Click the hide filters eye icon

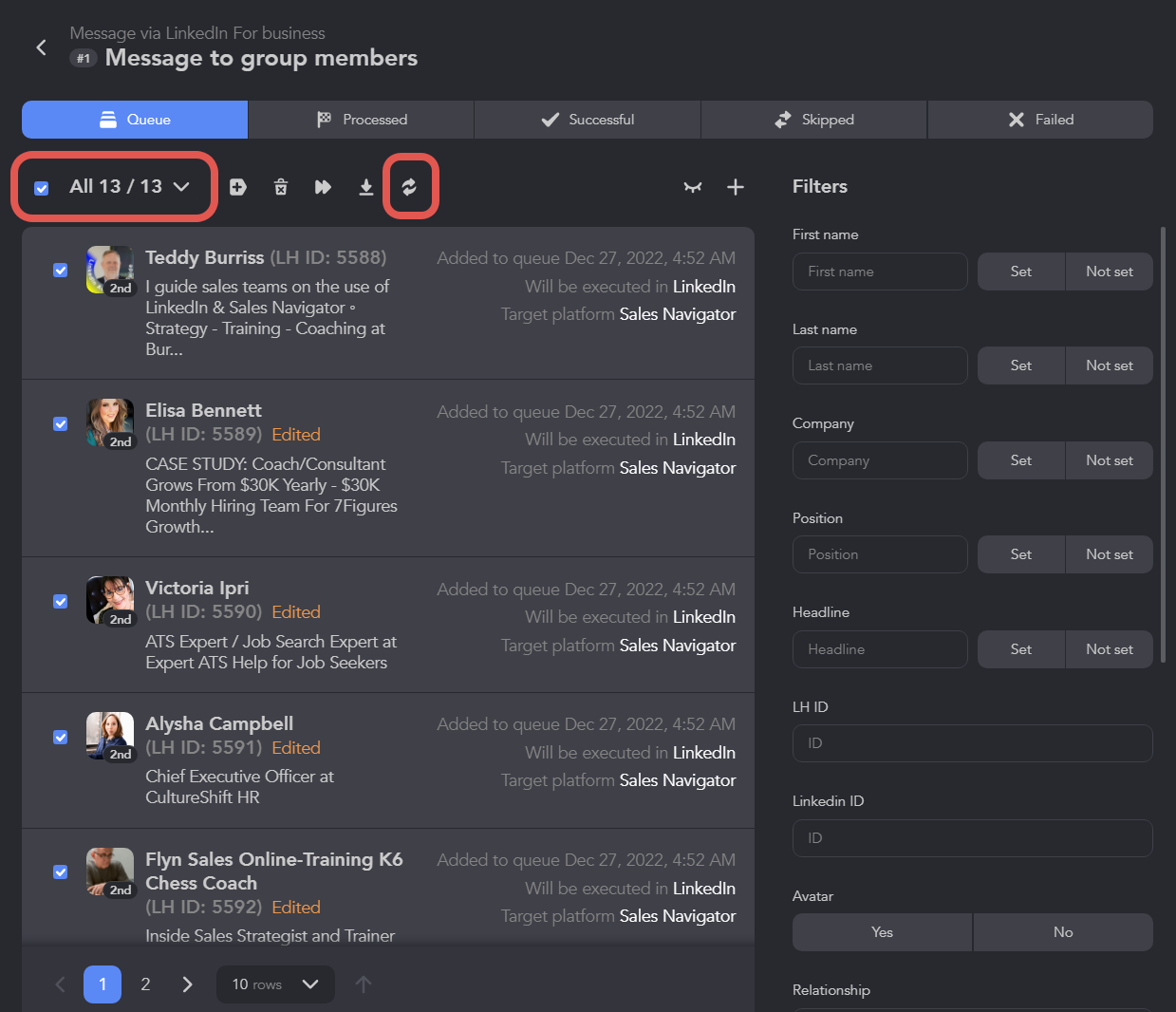pos(693,187)
